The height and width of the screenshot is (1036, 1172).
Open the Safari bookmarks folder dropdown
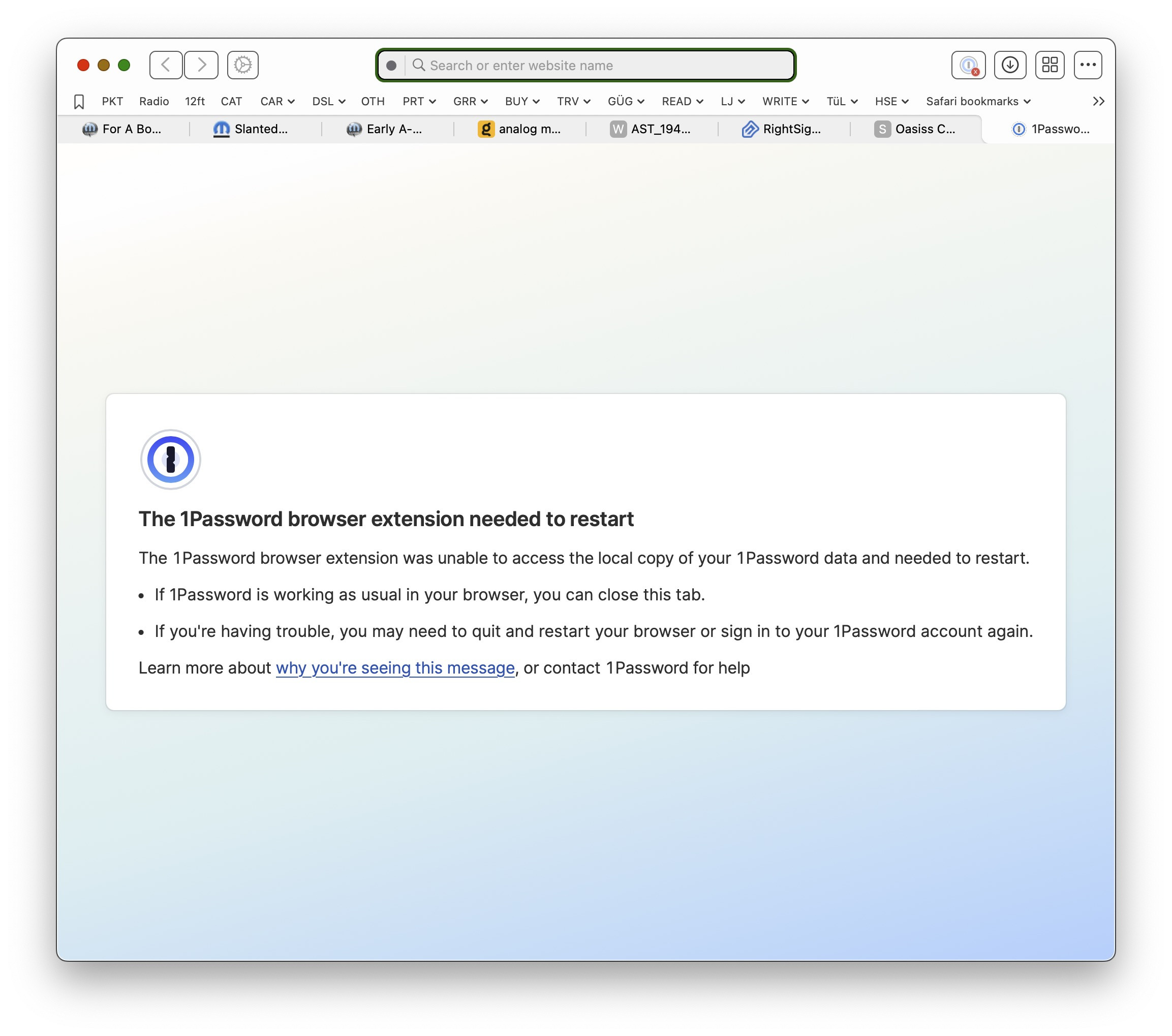click(978, 102)
